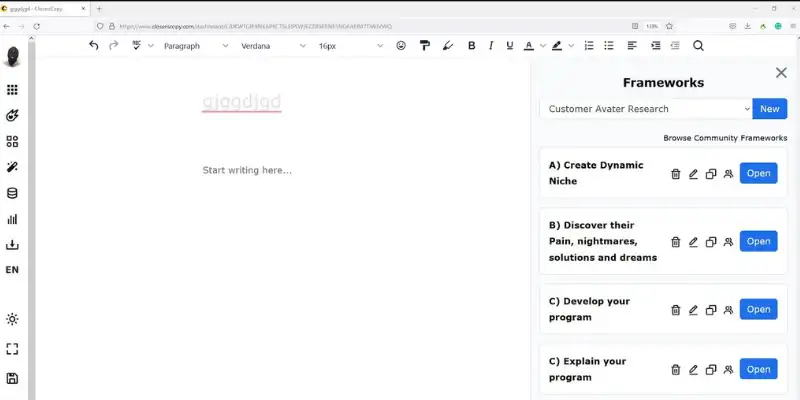Edit the Explain your program framework
This screenshot has width=800, height=400.
[x=693, y=369]
